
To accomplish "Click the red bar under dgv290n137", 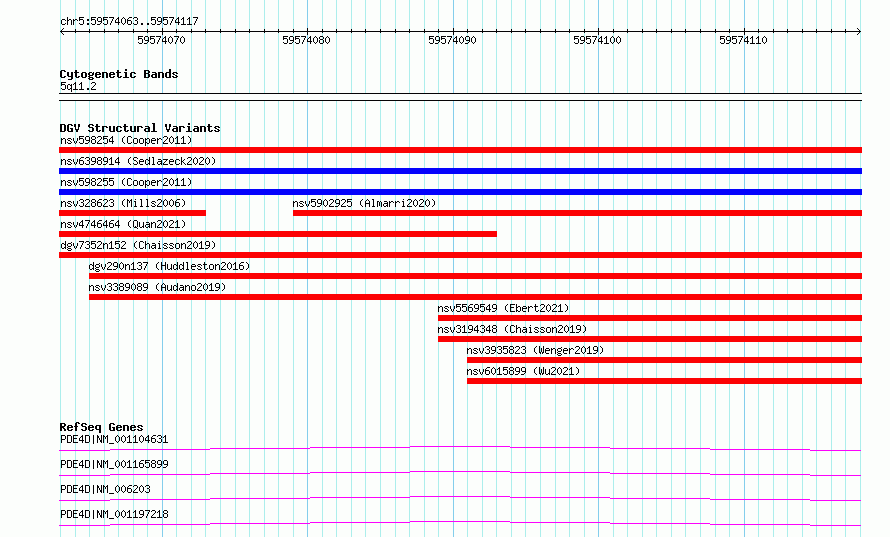I will coord(475,276).
